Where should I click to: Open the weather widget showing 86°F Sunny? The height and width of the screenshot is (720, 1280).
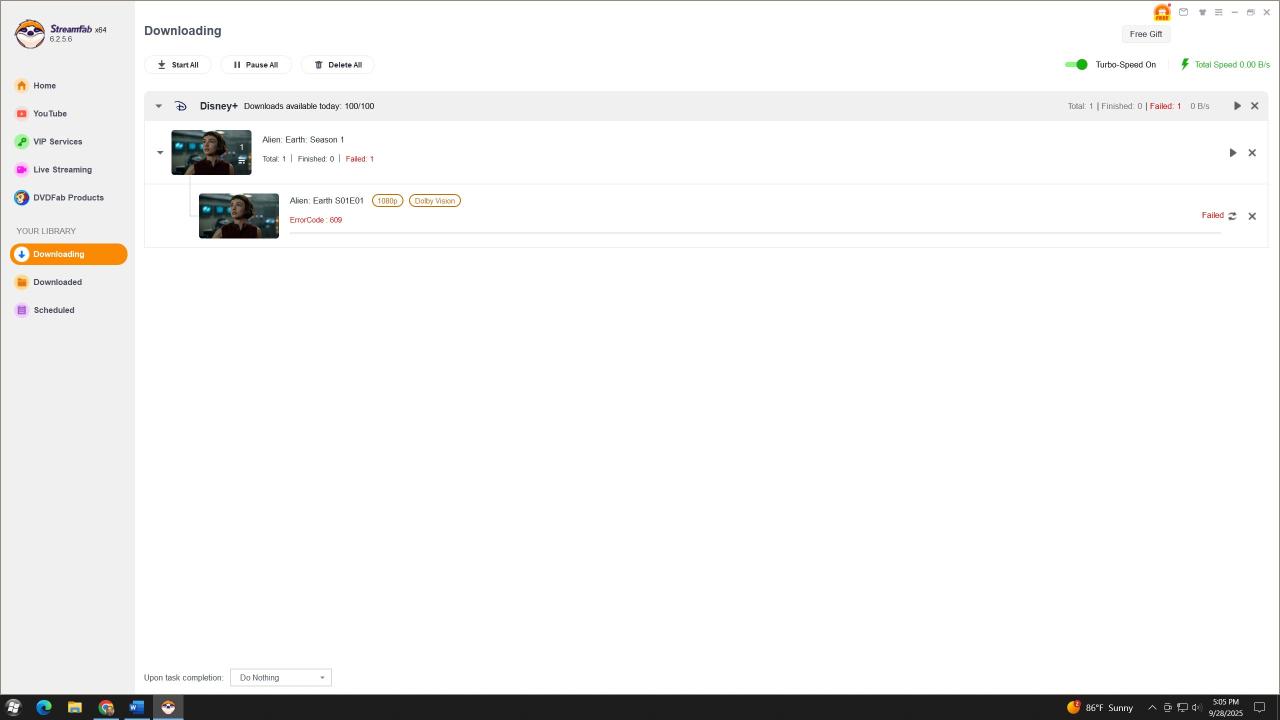coord(1100,707)
